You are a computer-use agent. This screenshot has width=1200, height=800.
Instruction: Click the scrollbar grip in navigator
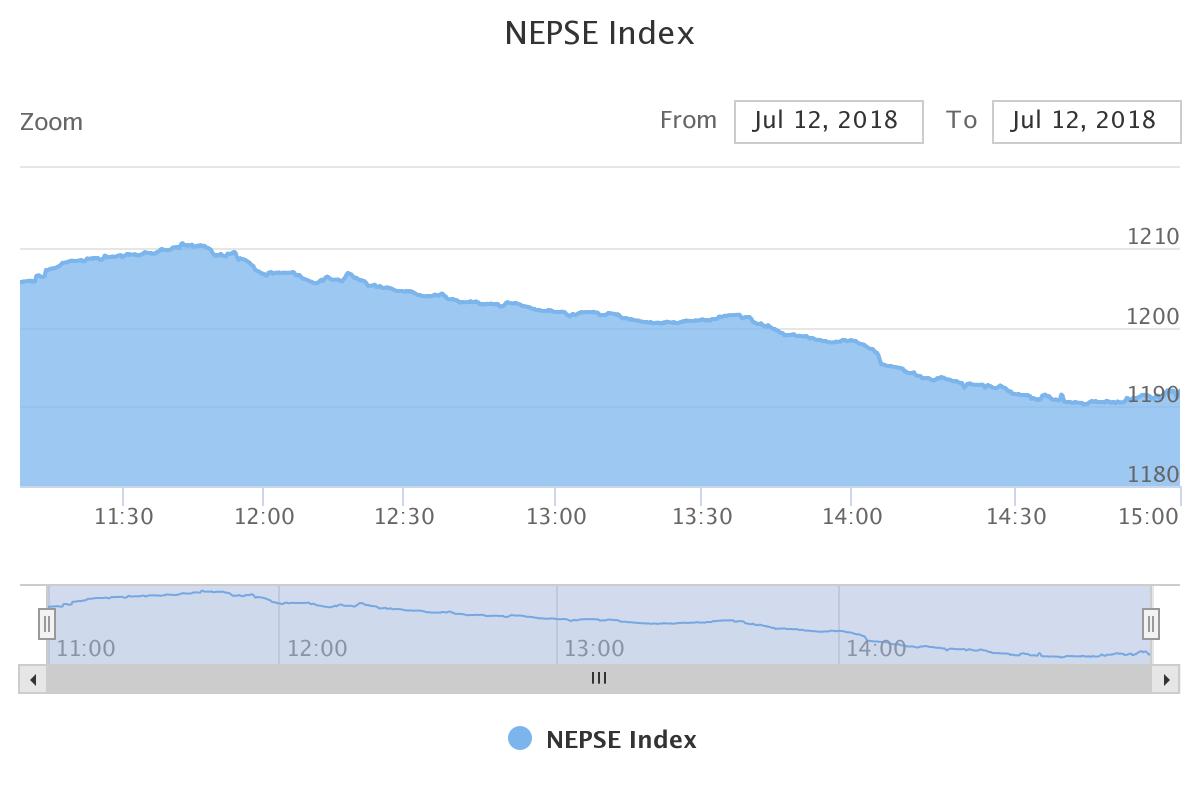click(599, 679)
